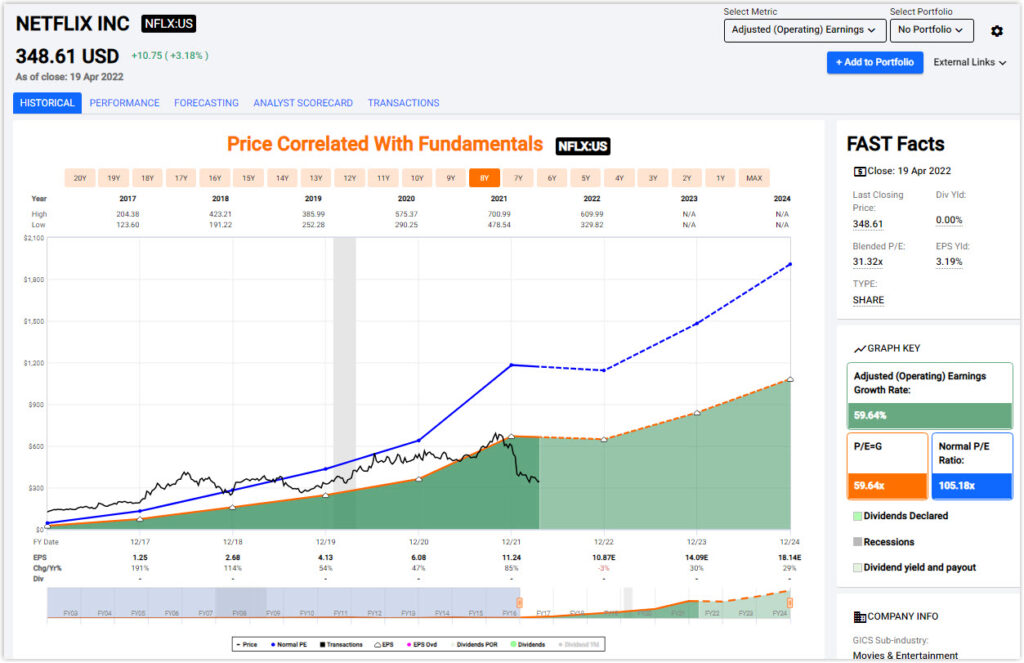Click the COMPANY INFO building icon
1024x663 pixels.
pyautogui.click(x=860, y=616)
